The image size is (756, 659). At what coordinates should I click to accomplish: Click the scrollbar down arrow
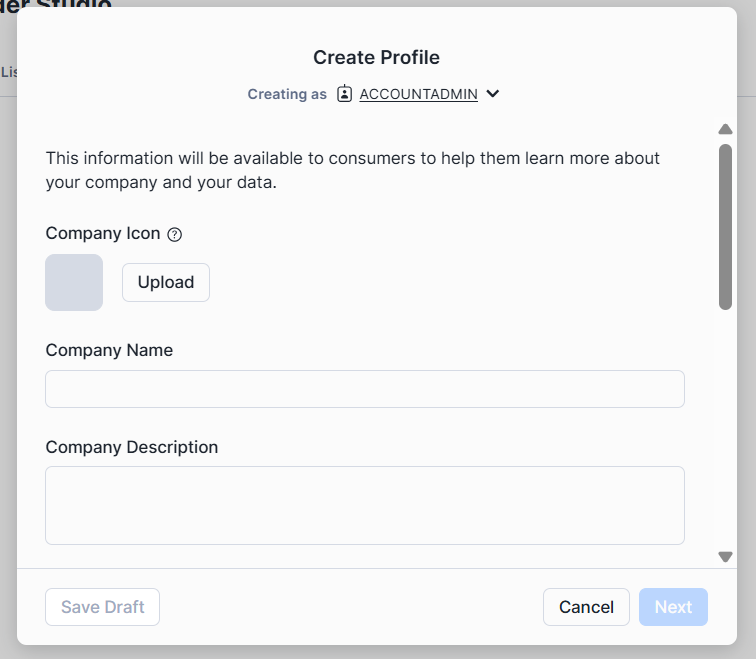(726, 557)
